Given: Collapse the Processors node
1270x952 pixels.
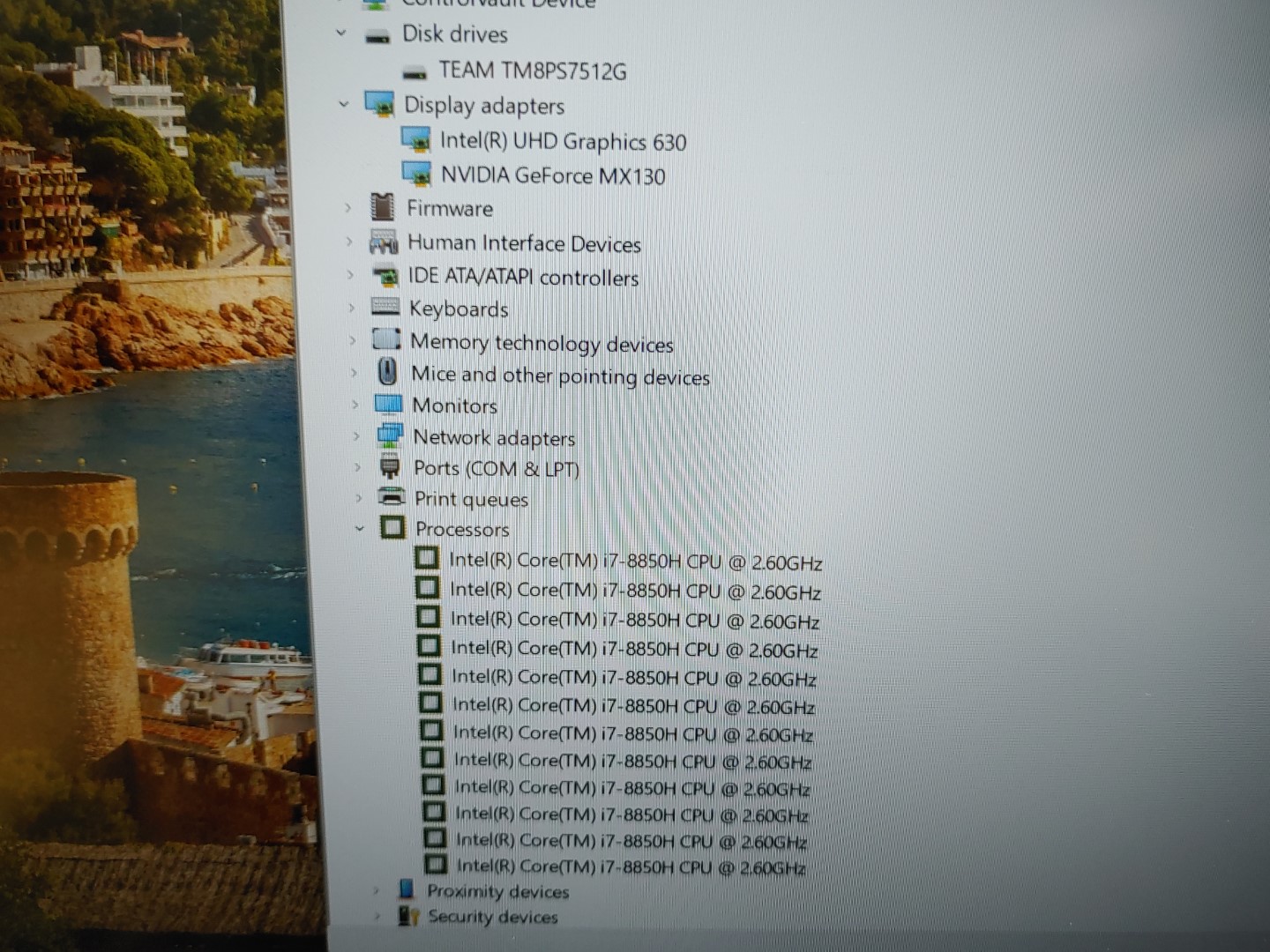Looking at the screenshot, I should 360,529.
